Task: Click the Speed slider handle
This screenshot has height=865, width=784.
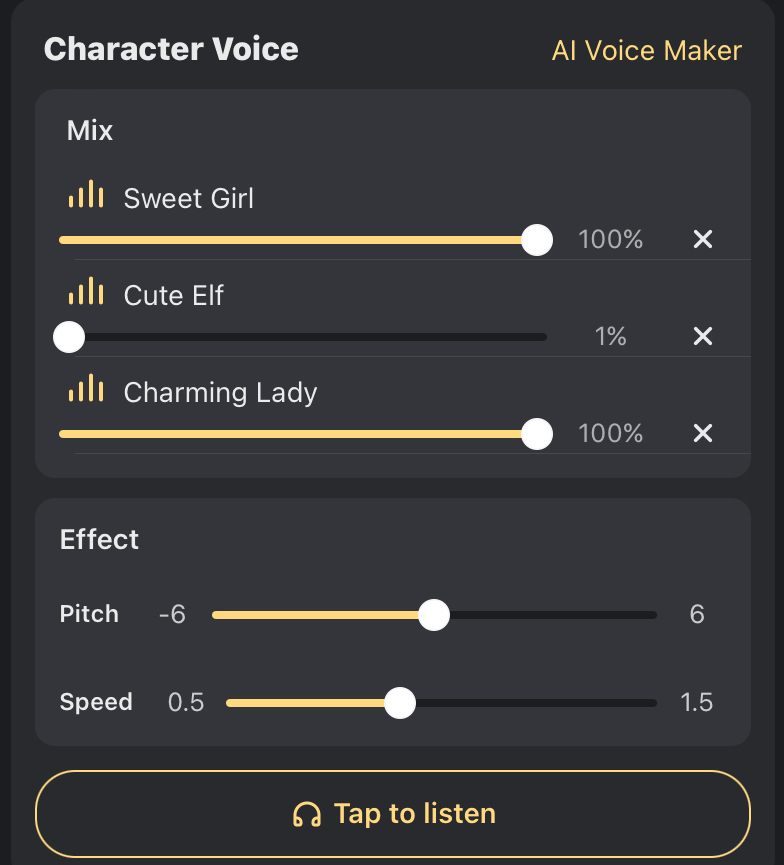Action: click(400, 703)
